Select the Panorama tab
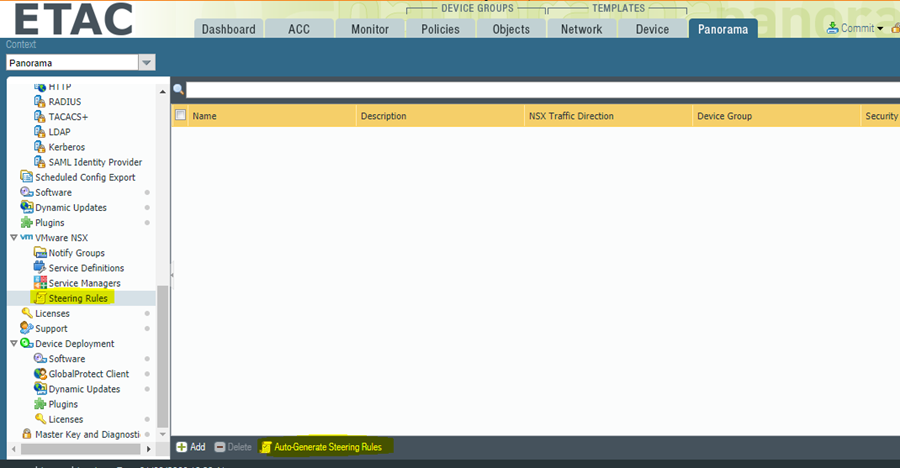Viewport: 900px width, 468px height. point(723,29)
